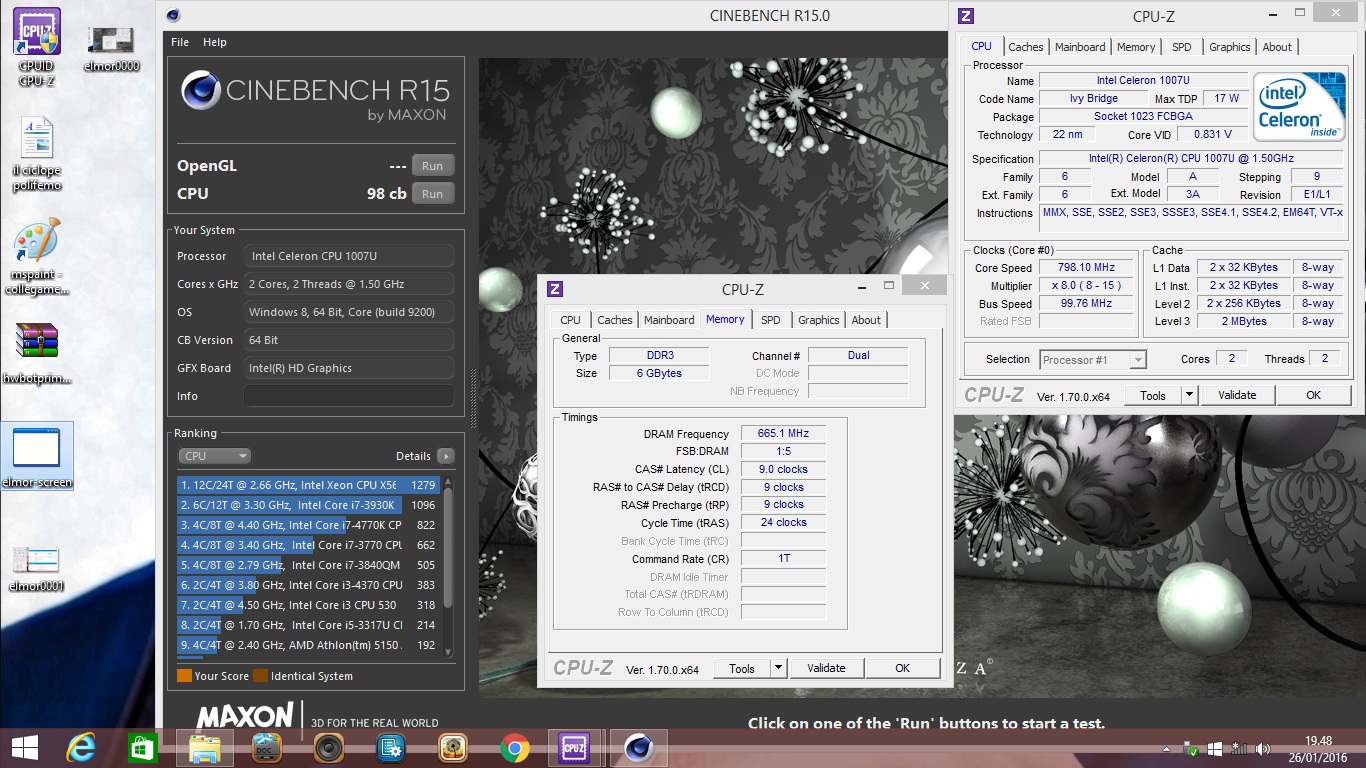Screen dimensions: 1366x768
Task: Open Tools dropdown arrow in Memory CPU-Z window
Action: tap(778, 669)
